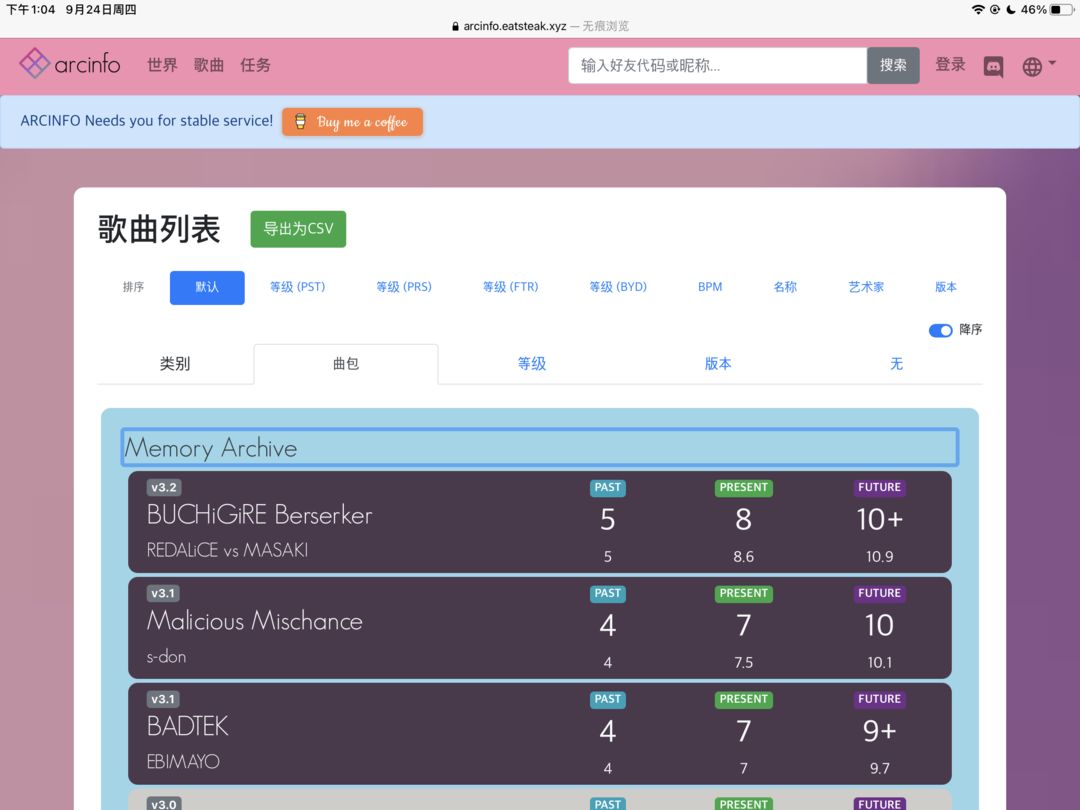
Task: Click the v3.1 version badge of BADTEK
Action: [x=163, y=699]
